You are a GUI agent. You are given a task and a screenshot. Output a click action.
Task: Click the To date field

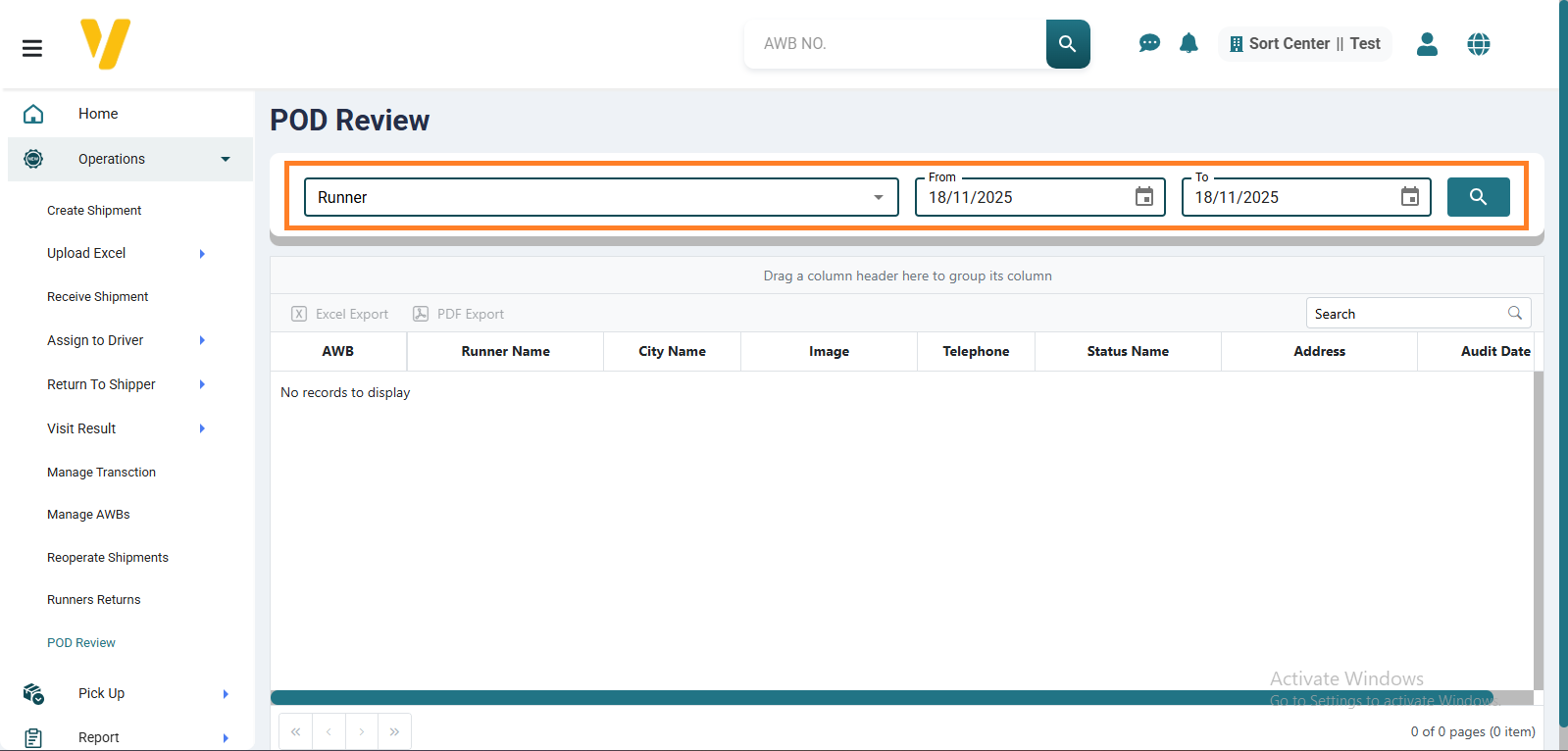[1306, 197]
